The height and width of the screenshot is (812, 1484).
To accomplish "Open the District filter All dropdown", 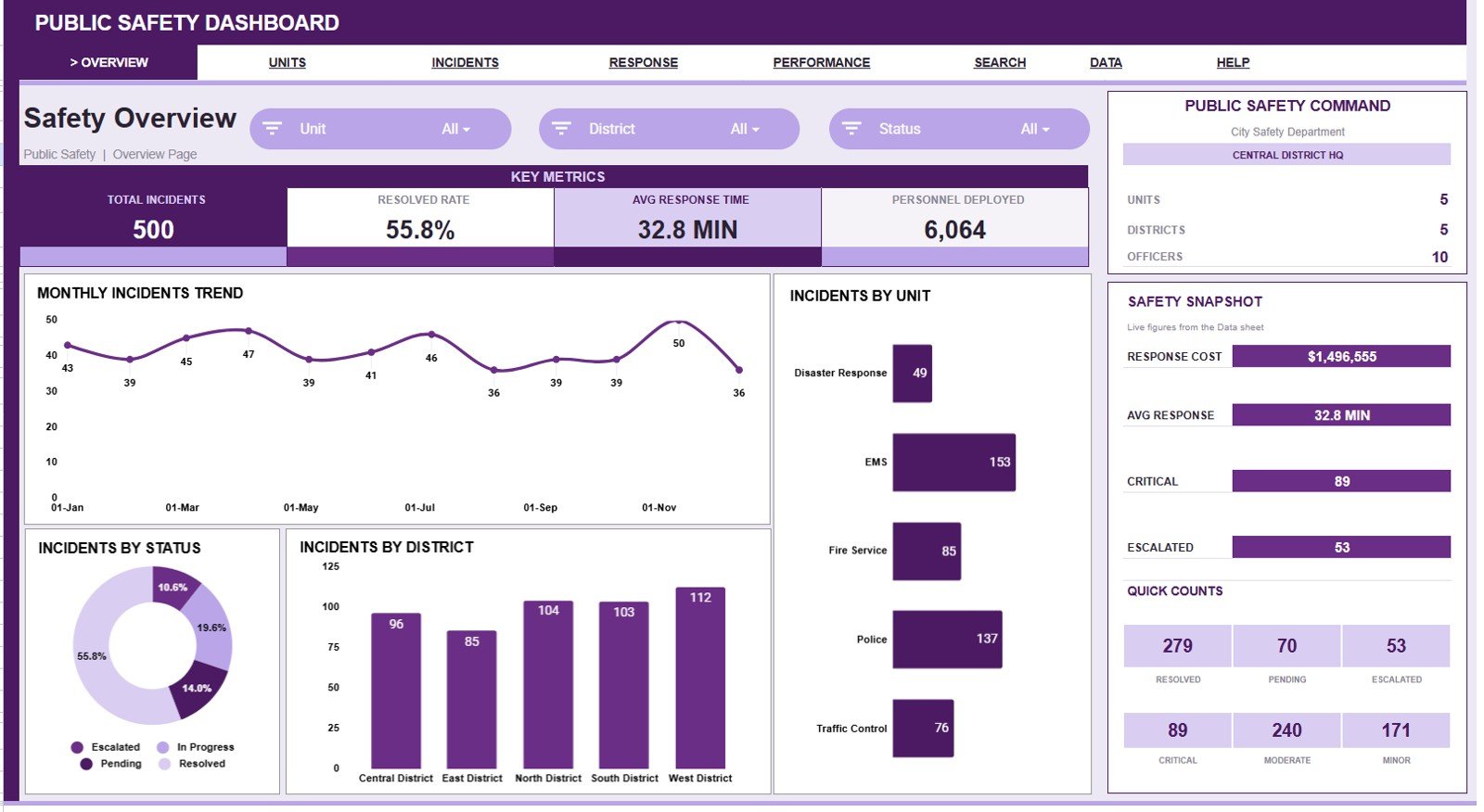I will (745, 129).
